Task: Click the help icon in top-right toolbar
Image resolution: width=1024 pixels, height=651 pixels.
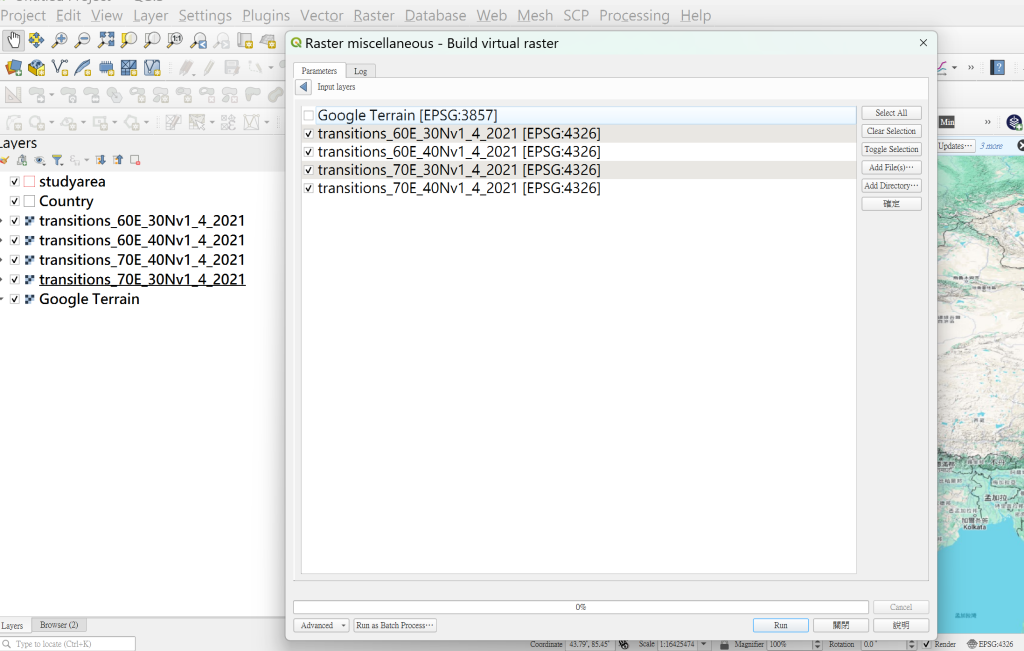Action: (997, 67)
